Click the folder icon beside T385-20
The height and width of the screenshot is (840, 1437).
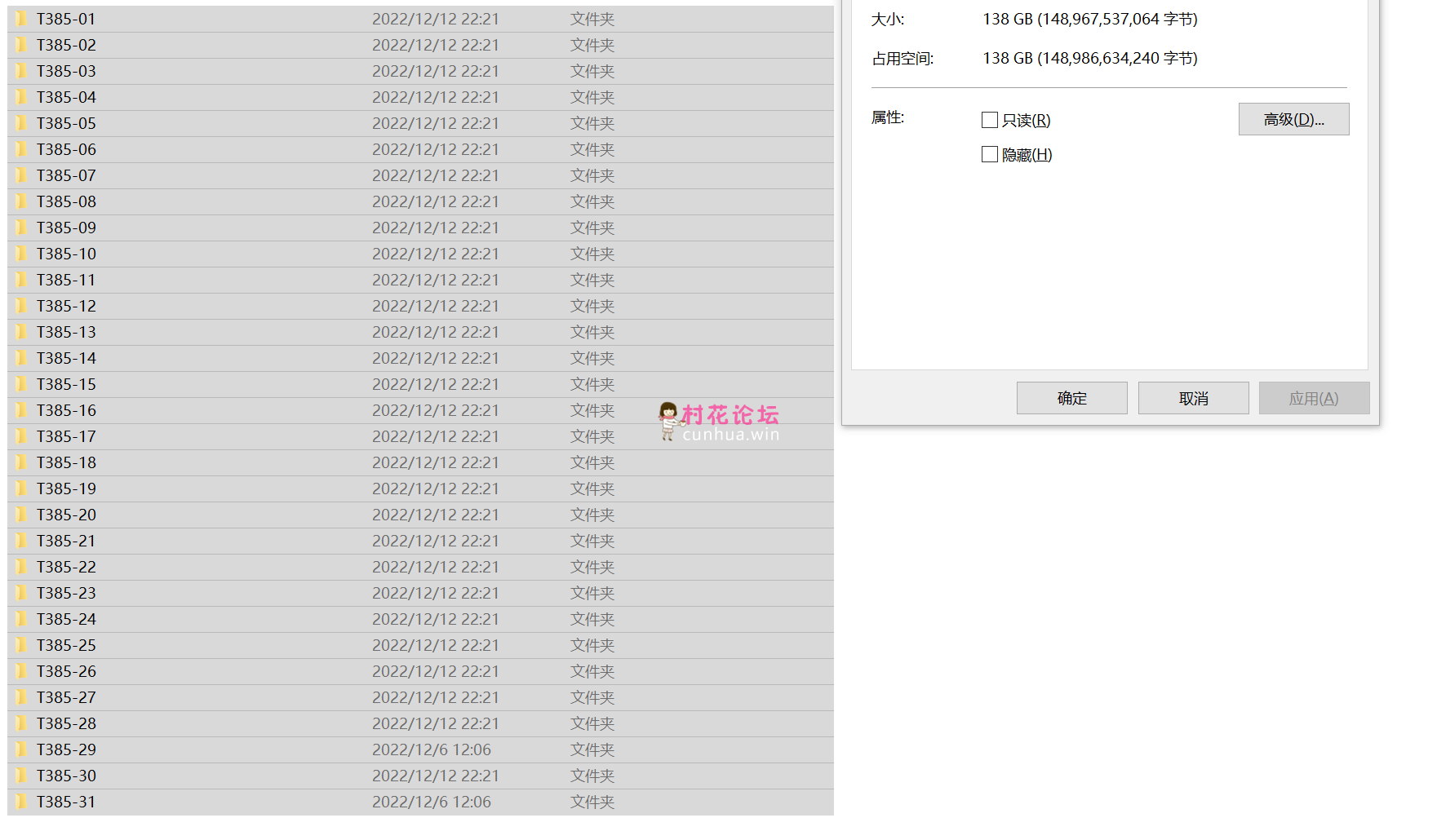click(22, 515)
